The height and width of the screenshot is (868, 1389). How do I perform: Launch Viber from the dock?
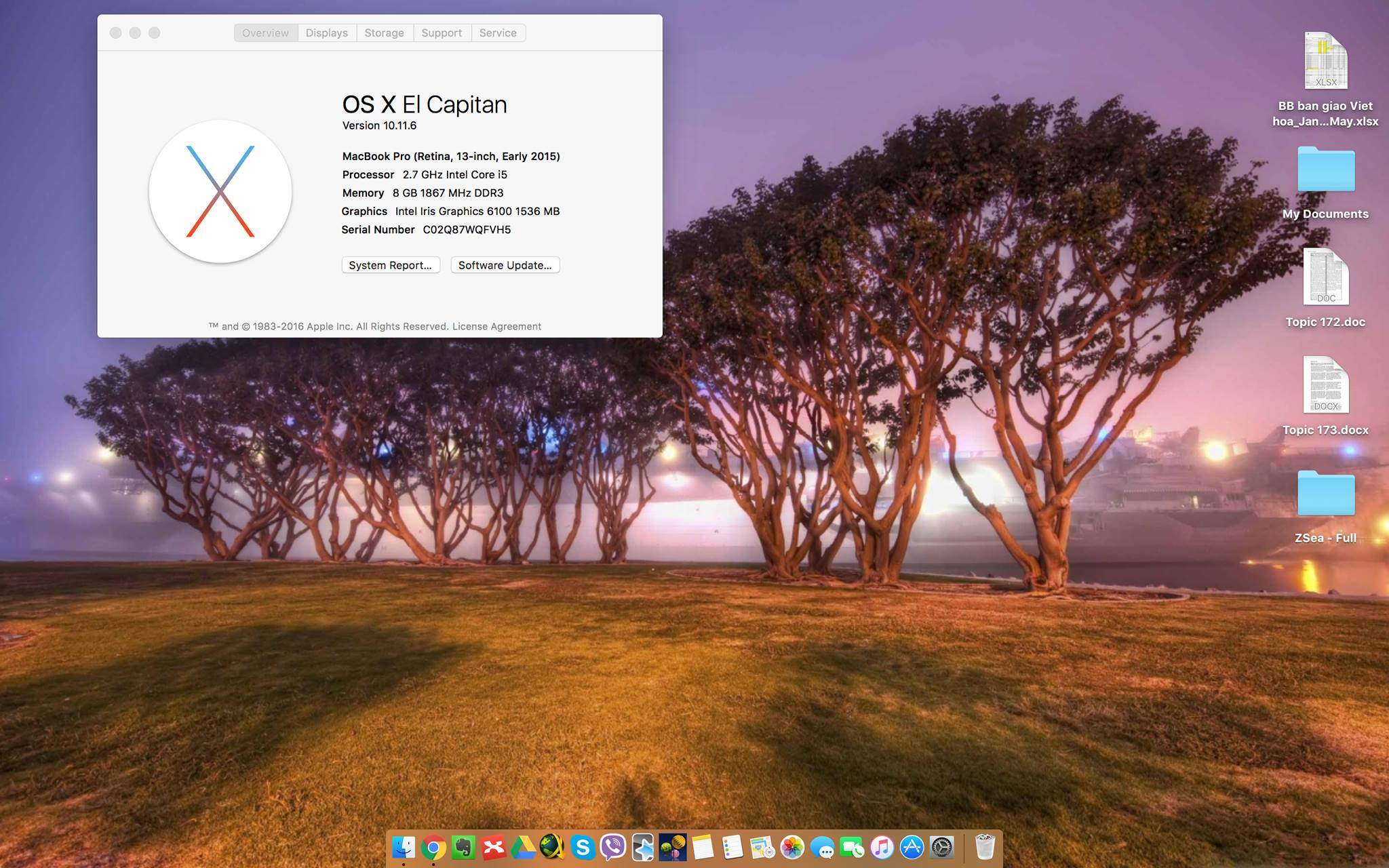point(613,847)
